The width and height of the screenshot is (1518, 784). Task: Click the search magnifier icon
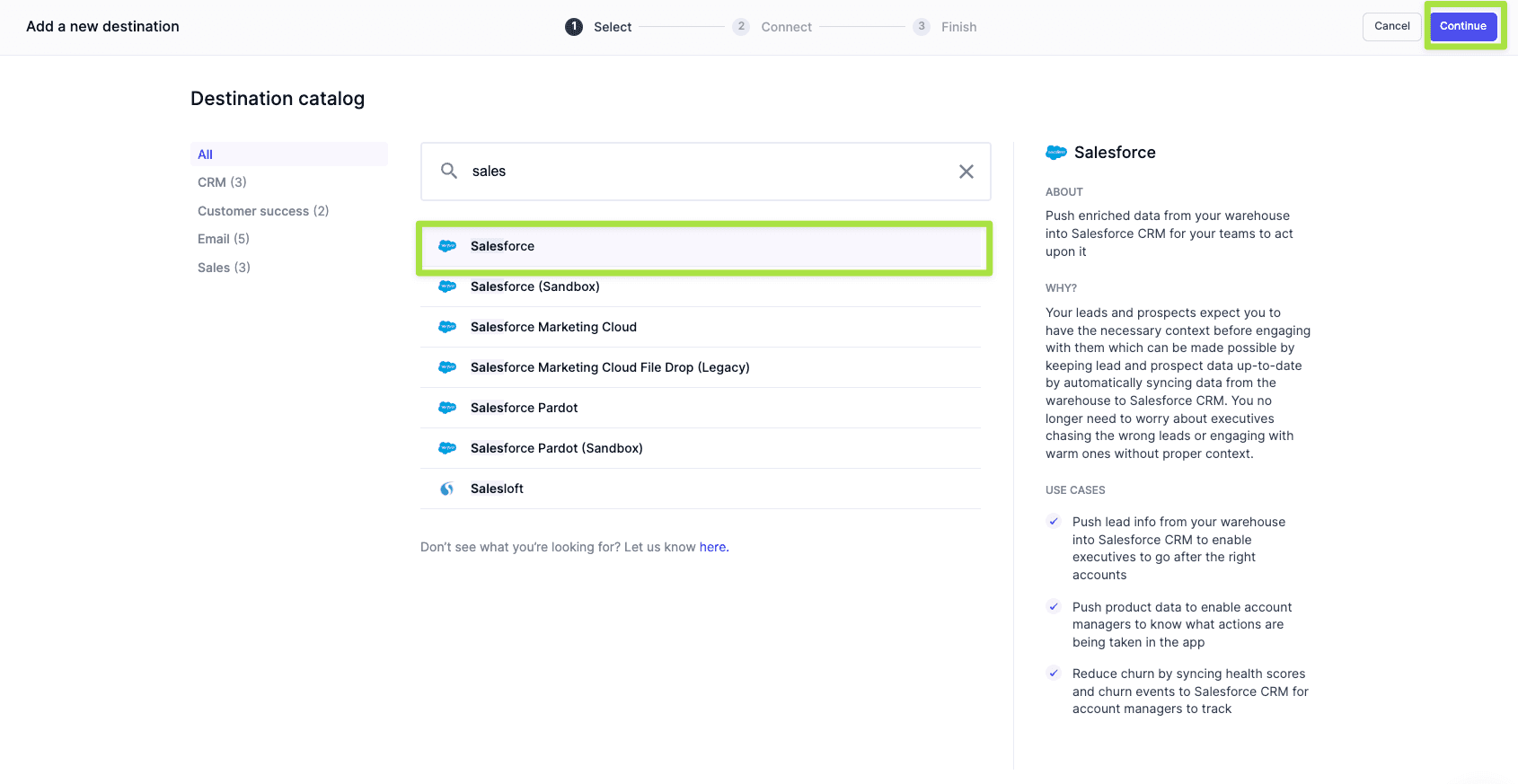(x=449, y=171)
